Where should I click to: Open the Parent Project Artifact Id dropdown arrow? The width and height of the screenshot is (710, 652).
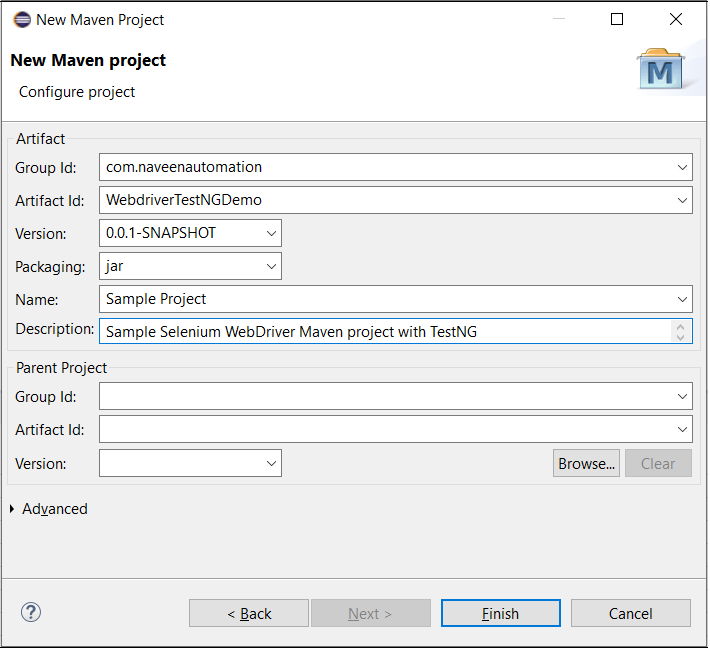pyautogui.click(x=682, y=429)
